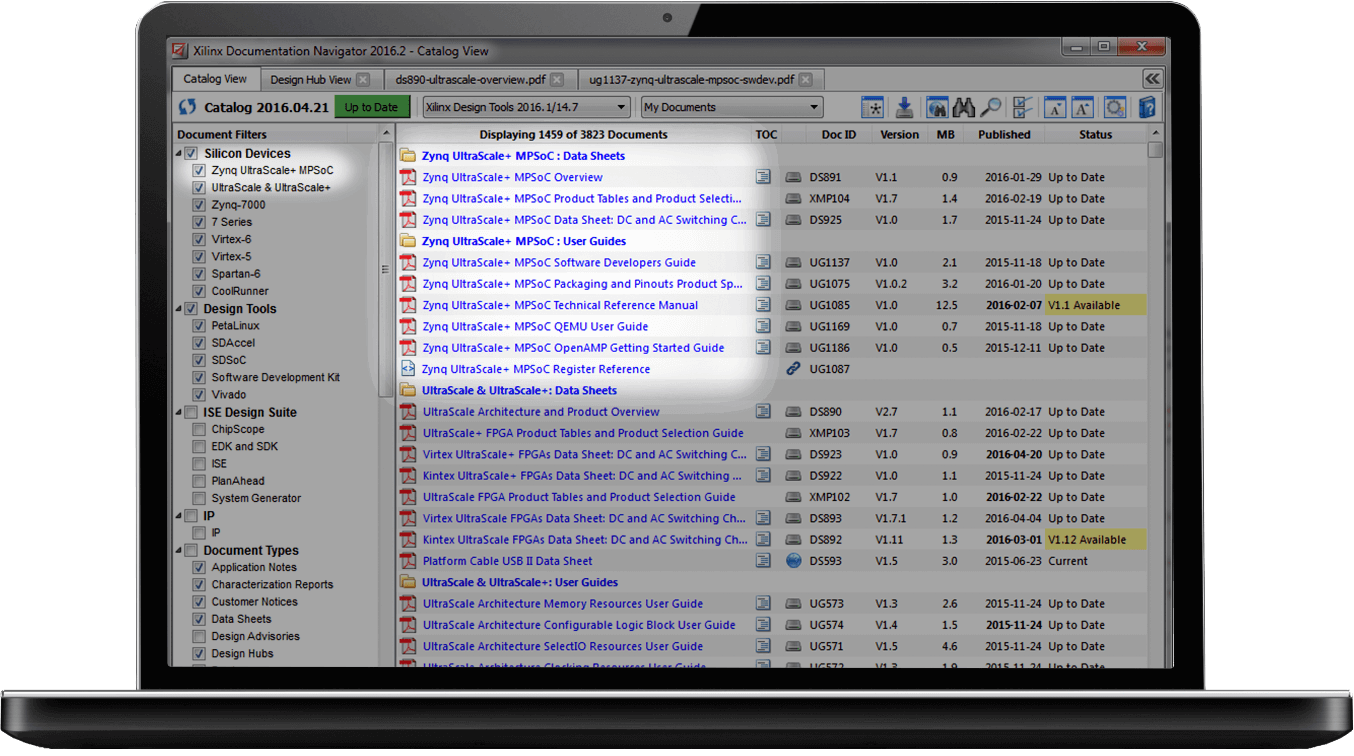Open help via blue book icon
Screen dimensions: 1354x756
pos(1147,108)
